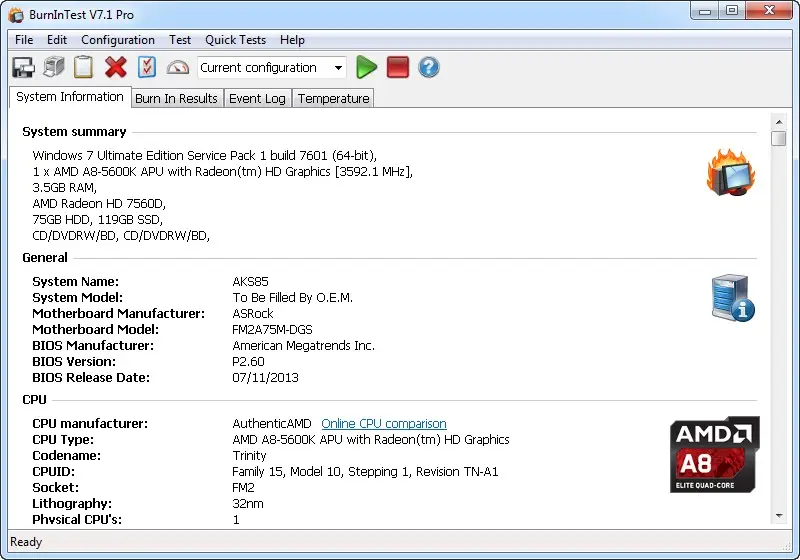Click the ASRock manufacturer value
Viewport: 800px width, 560px height.
pos(253,314)
